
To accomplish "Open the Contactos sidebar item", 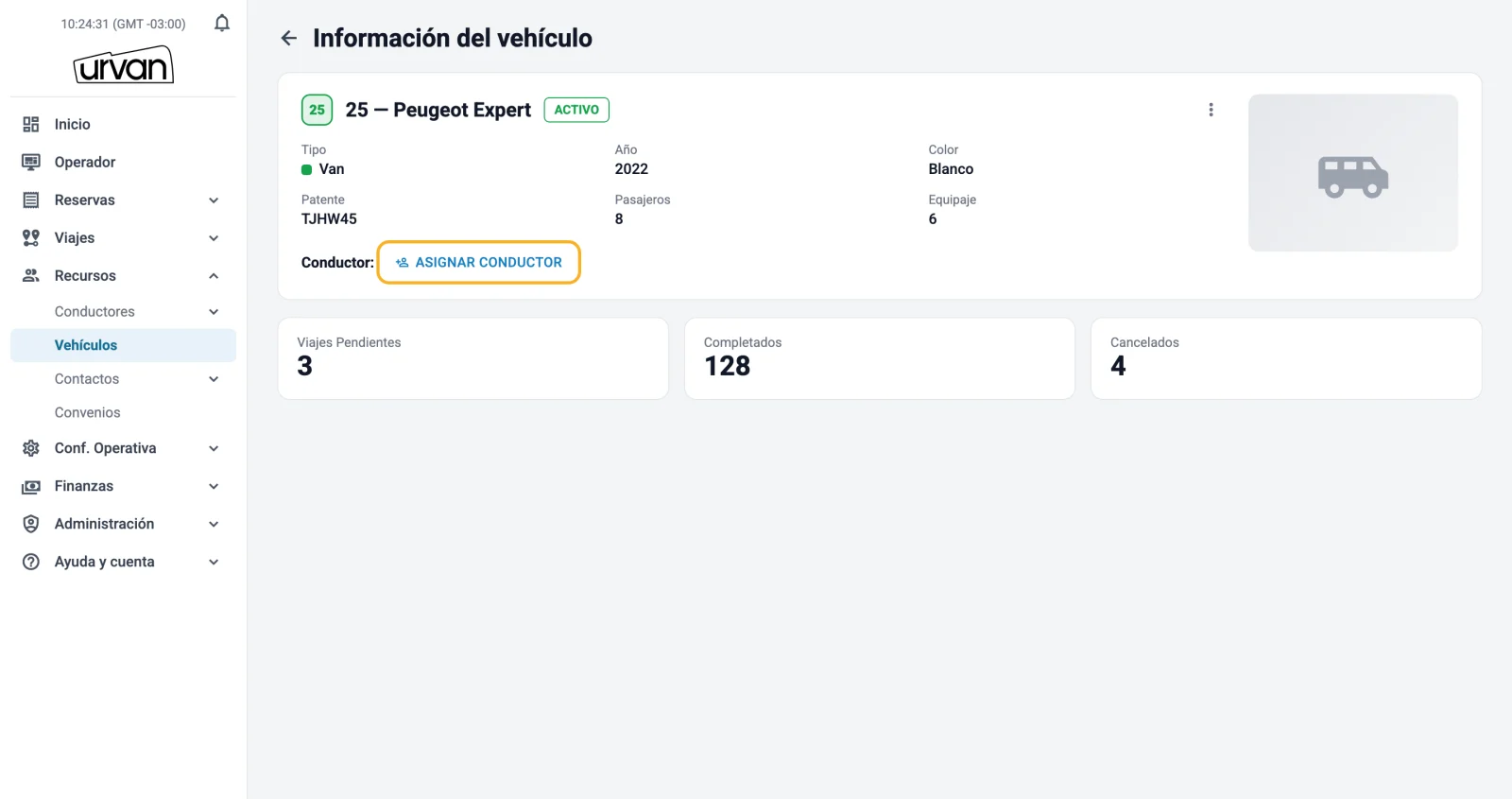I will pos(123,378).
